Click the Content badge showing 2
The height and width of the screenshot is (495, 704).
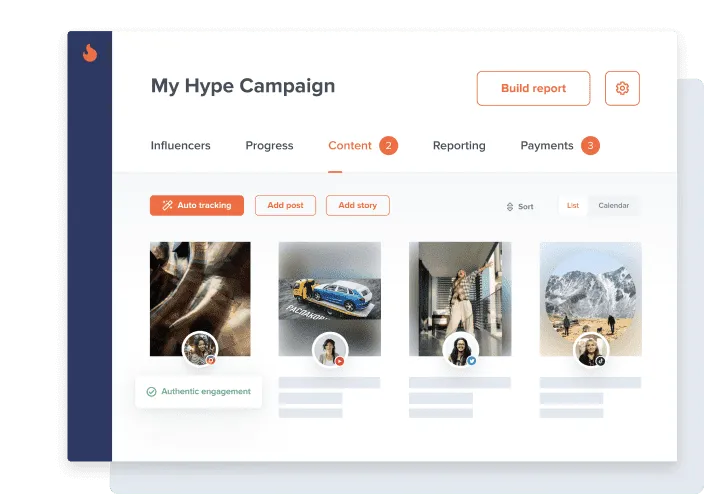[x=388, y=146]
